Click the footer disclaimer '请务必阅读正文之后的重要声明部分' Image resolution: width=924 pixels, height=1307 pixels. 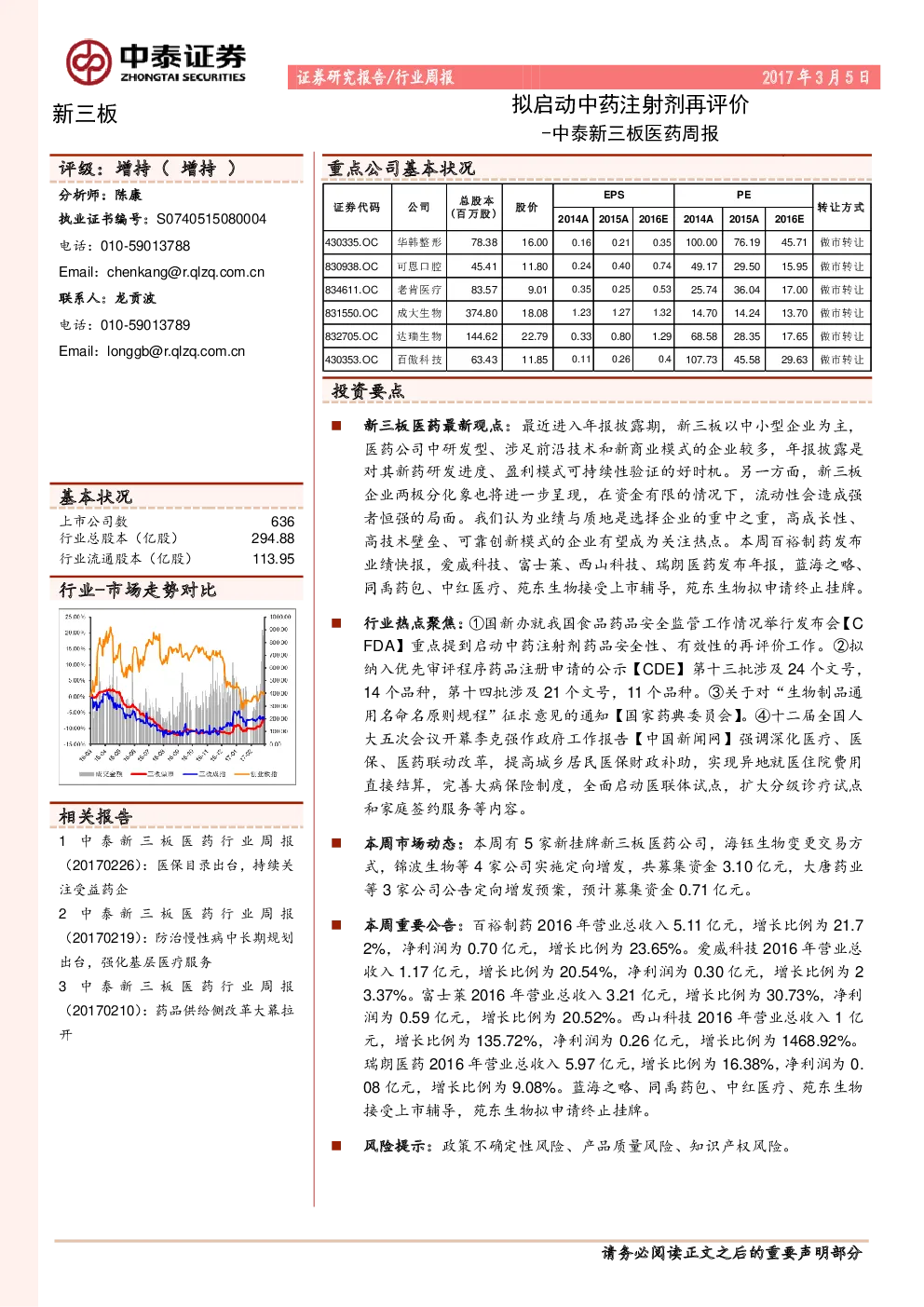click(x=732, y=1253)
